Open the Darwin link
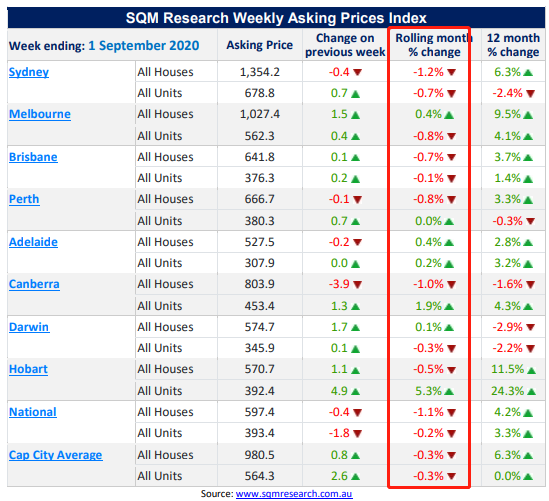 29,327
